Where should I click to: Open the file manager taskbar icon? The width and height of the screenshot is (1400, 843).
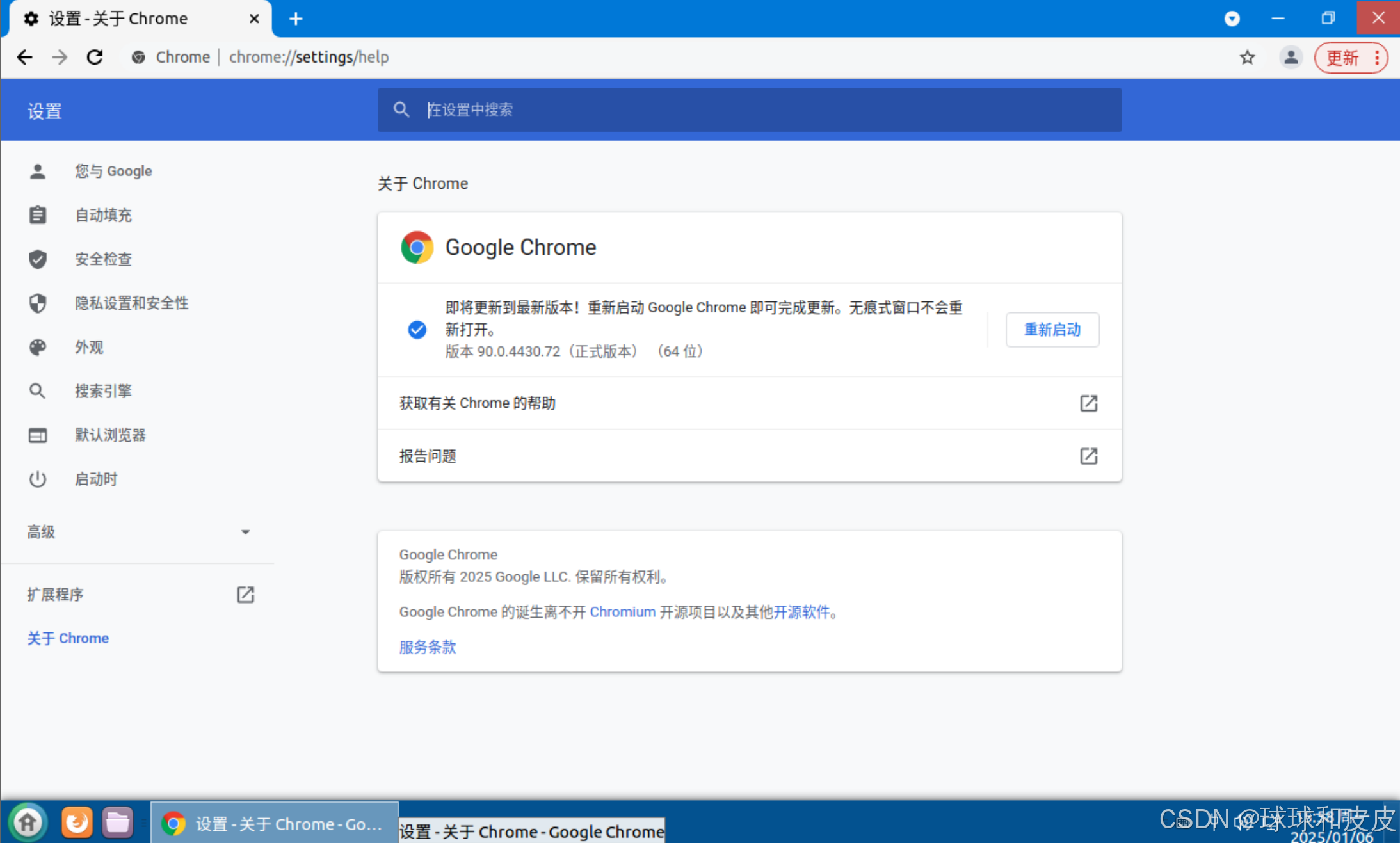117,822
